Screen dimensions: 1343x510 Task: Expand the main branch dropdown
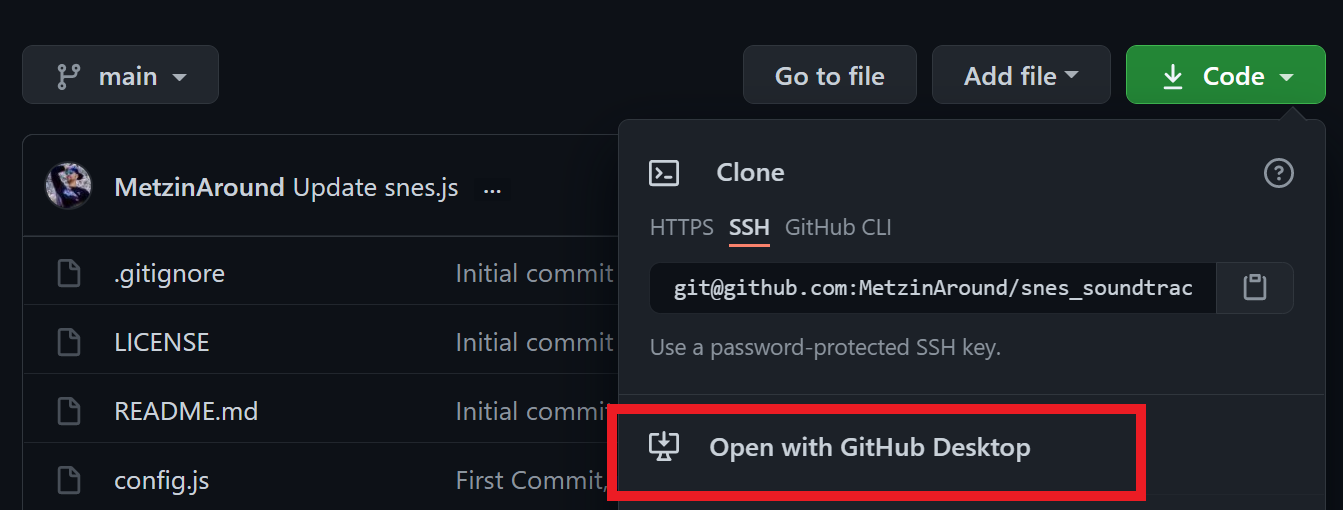click(x=120, y=75)
